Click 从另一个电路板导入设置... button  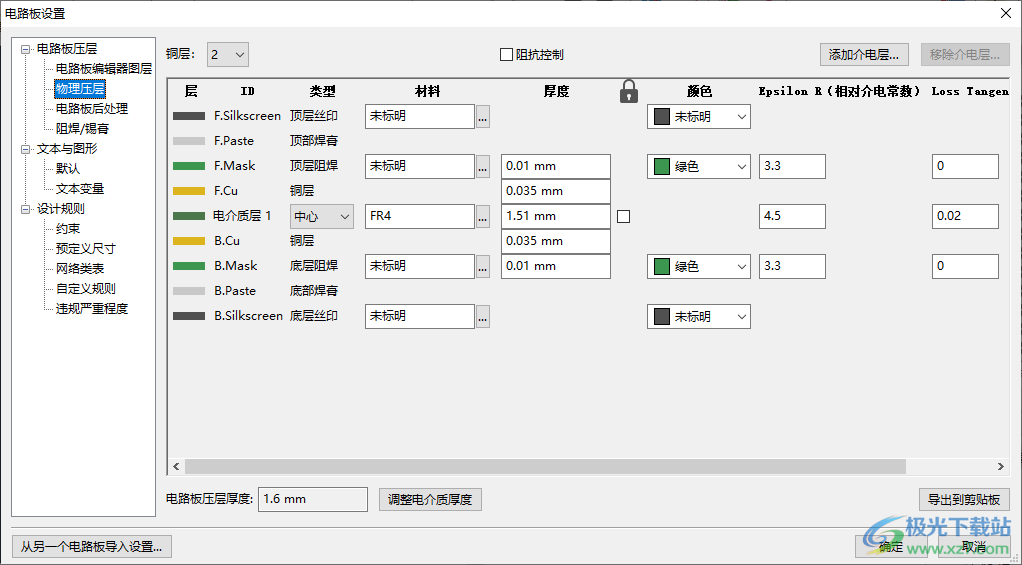(91, 546)
